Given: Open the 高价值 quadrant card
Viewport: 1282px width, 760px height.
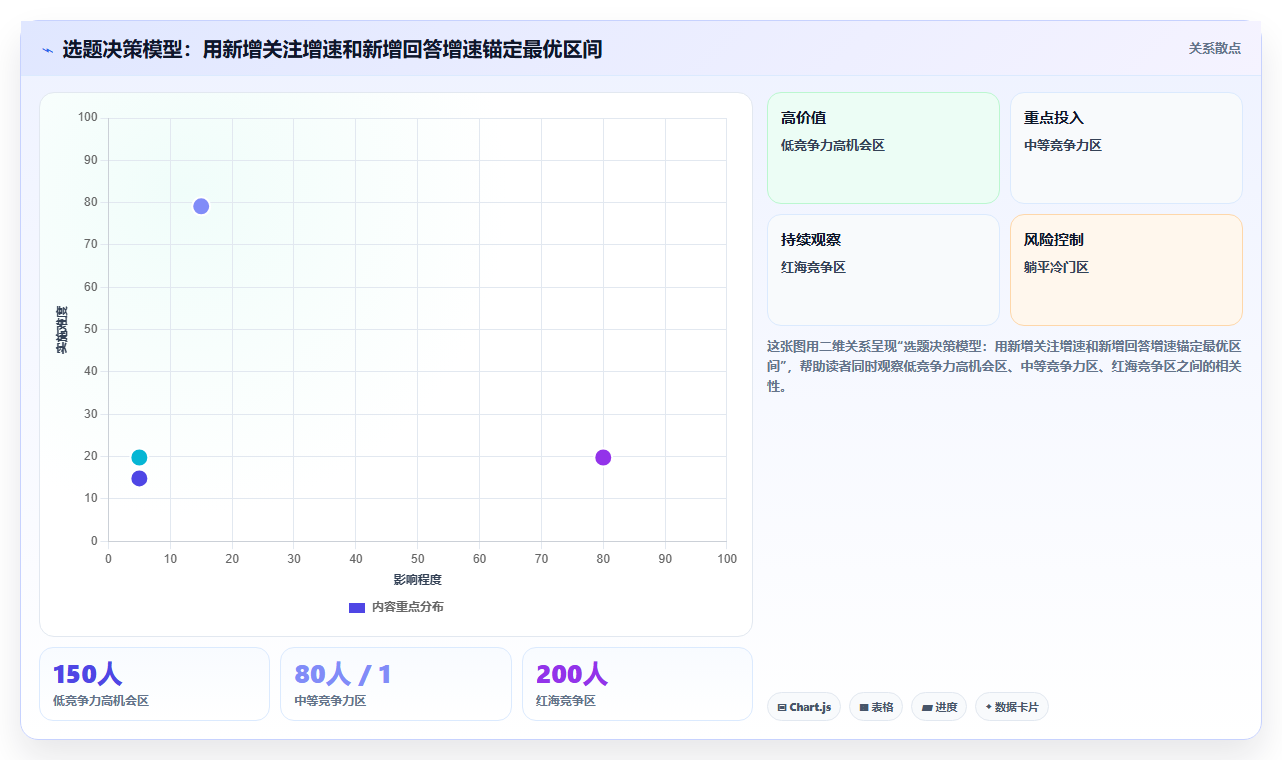Looking at the screenshot, I should (883, 148).
